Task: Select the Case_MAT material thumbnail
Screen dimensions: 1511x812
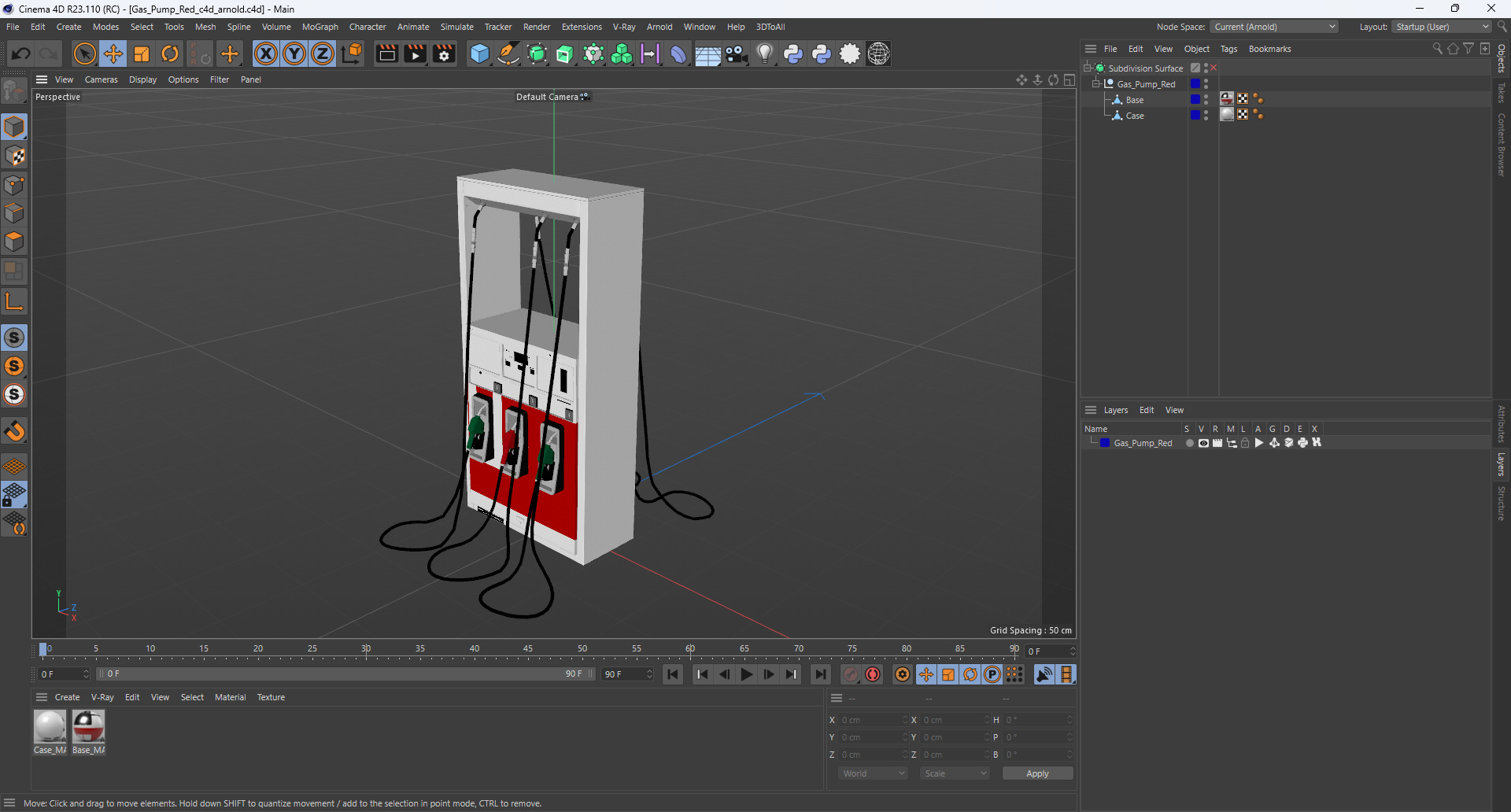Action: [x=50, y=726]
